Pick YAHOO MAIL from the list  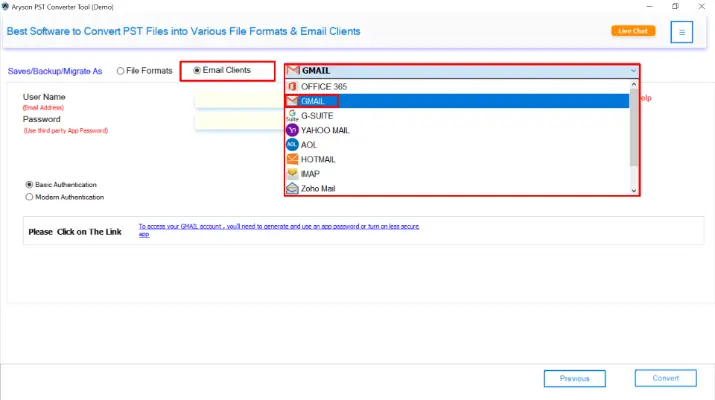point(457,130)
